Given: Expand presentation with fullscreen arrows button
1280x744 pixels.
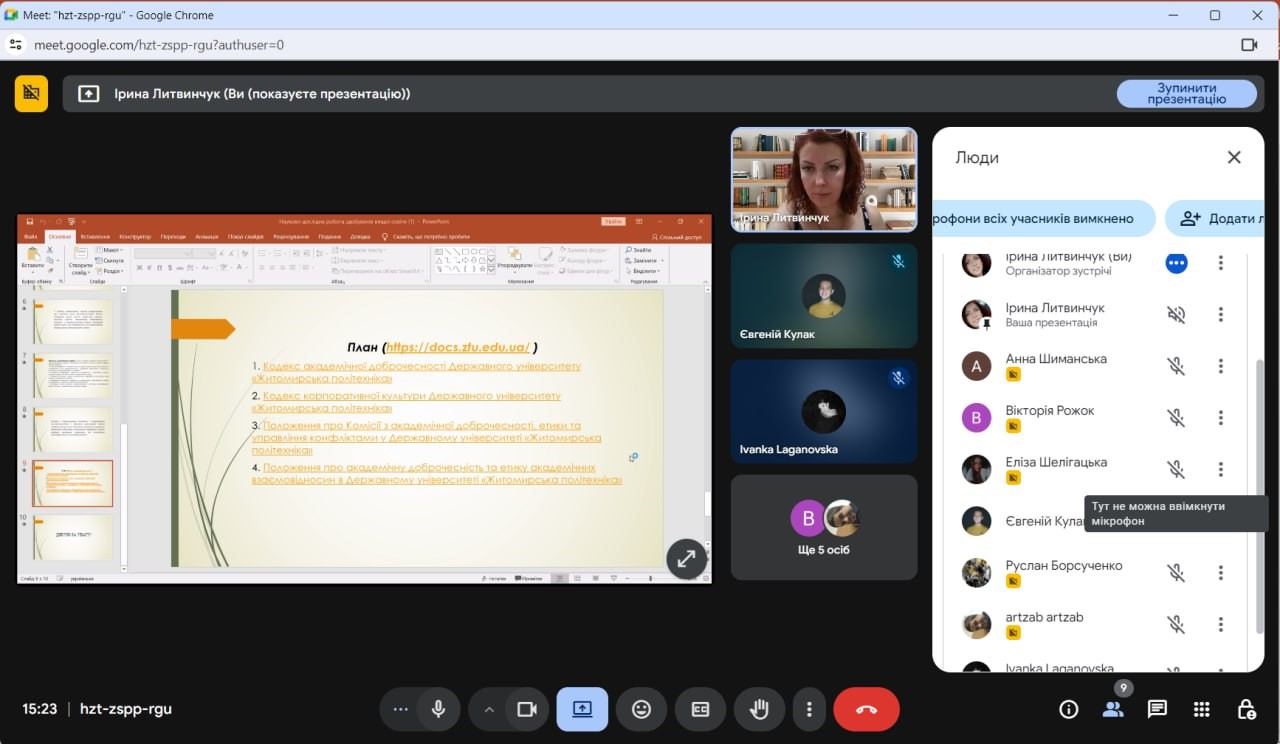Looking at the screenshot, I should tap(687, 560).
